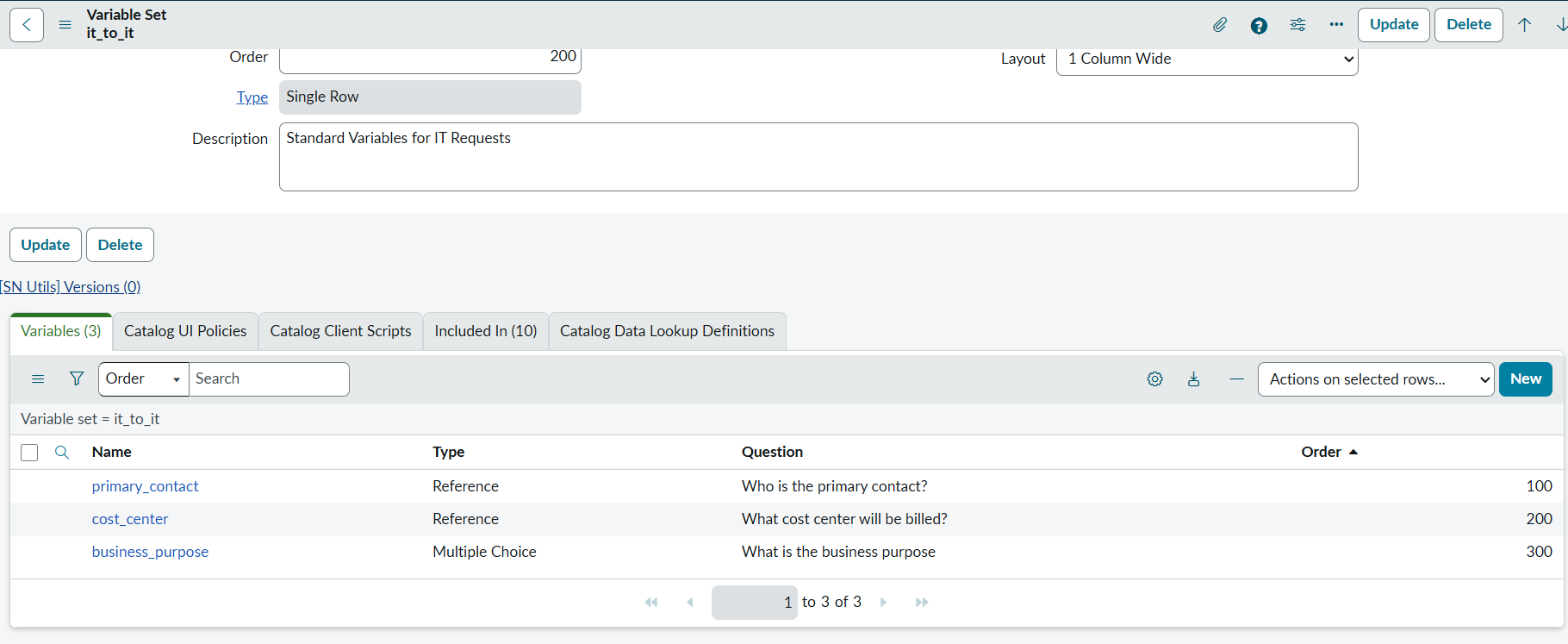The height and width of the screenshot is (644, 1568).
Task: Open the Catalog Client Scripts tab
Action: 340,332
